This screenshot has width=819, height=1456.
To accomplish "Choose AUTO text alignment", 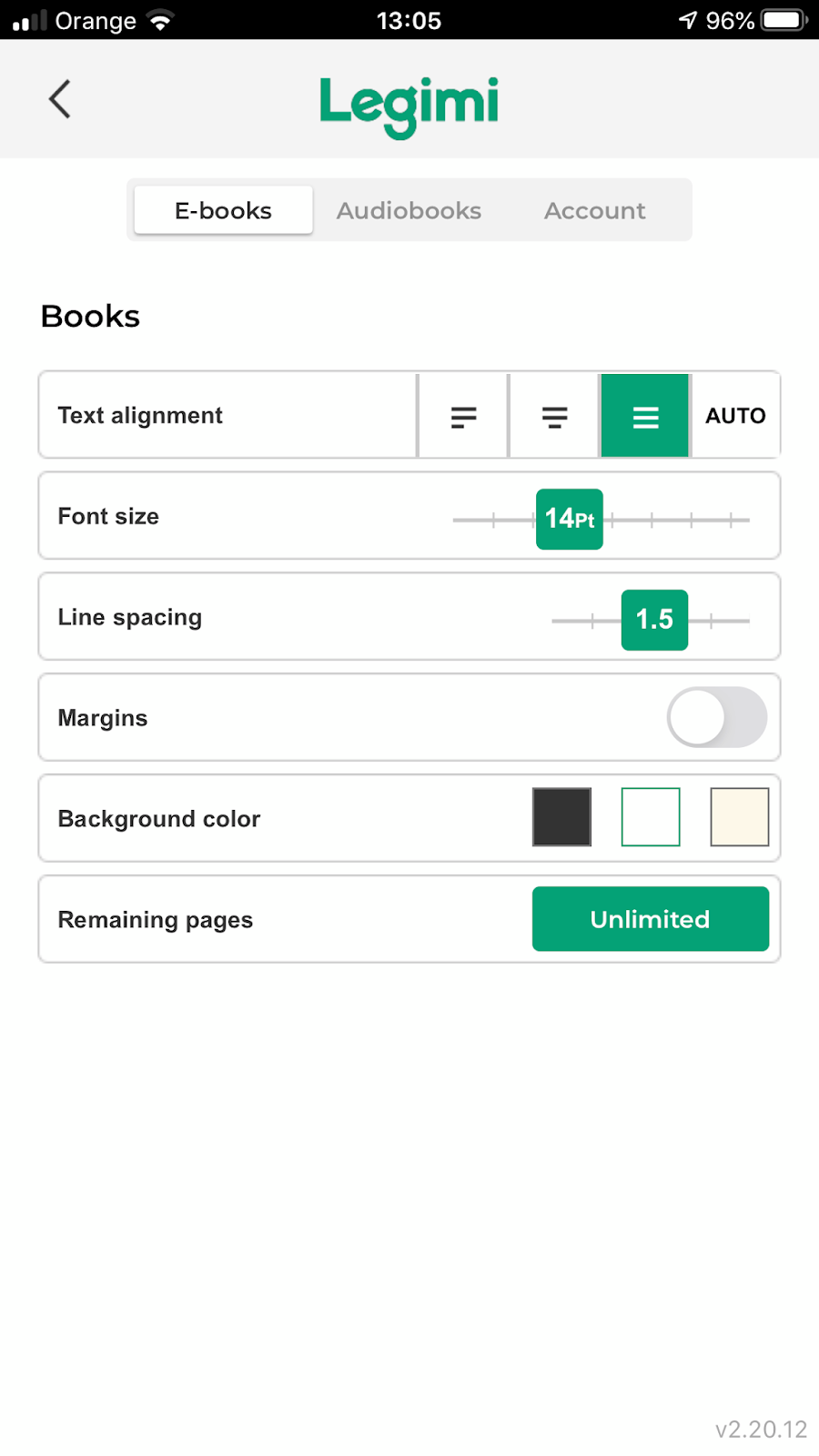I will [x=735, y=416].
